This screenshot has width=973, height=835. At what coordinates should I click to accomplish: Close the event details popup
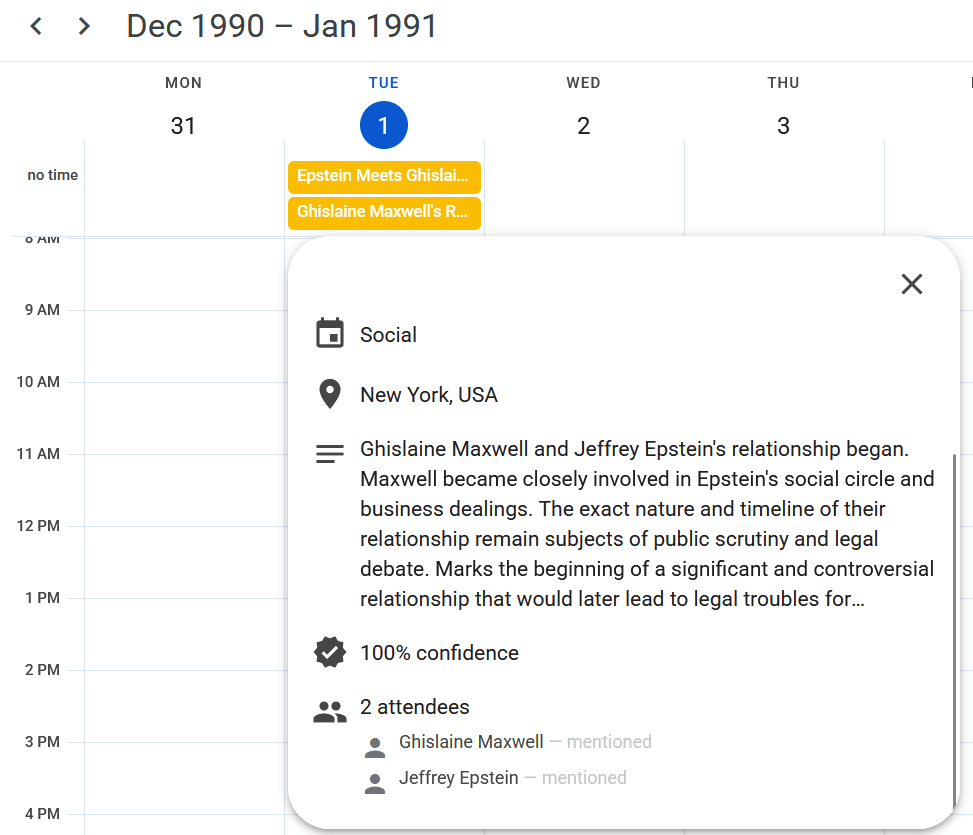point(911,284)
